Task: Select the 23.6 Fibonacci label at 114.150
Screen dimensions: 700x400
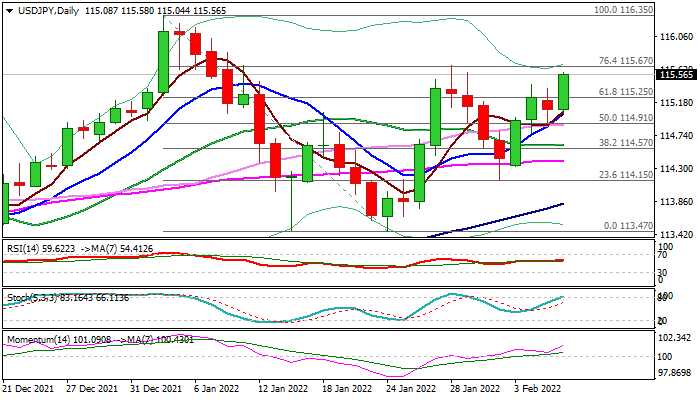Action: (626, 175)
